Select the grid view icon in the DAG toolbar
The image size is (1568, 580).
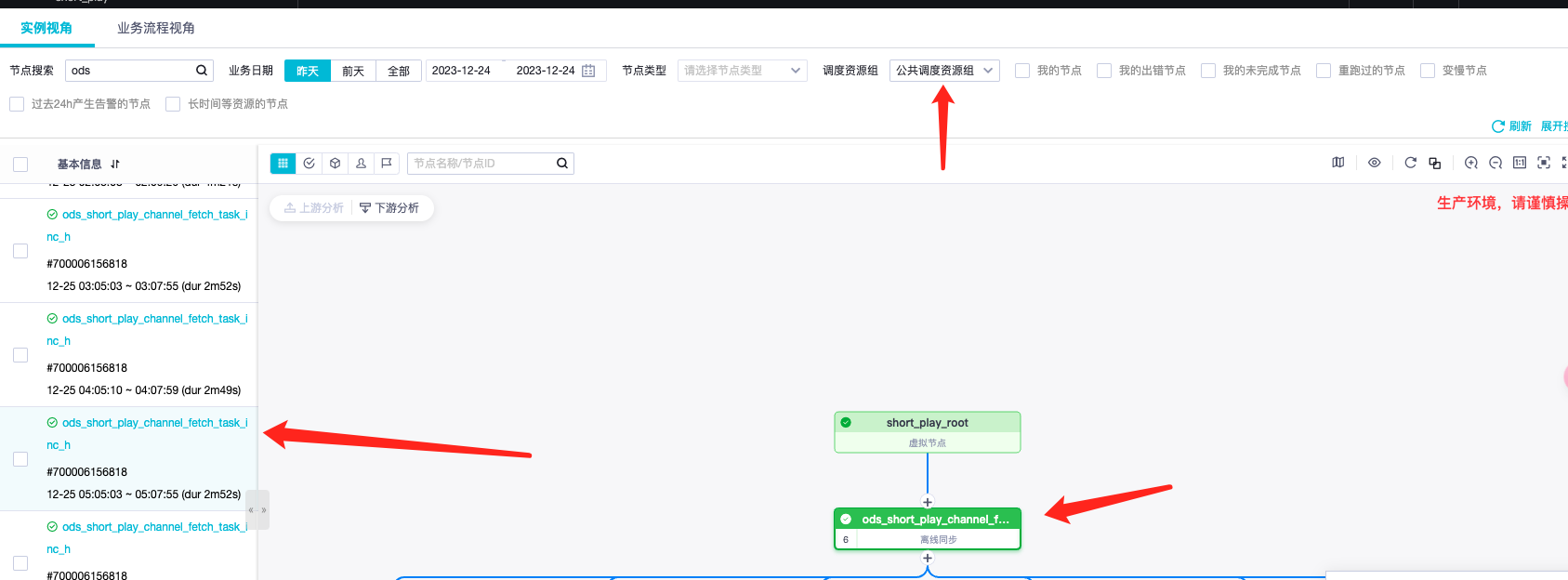tap(283, 164)
